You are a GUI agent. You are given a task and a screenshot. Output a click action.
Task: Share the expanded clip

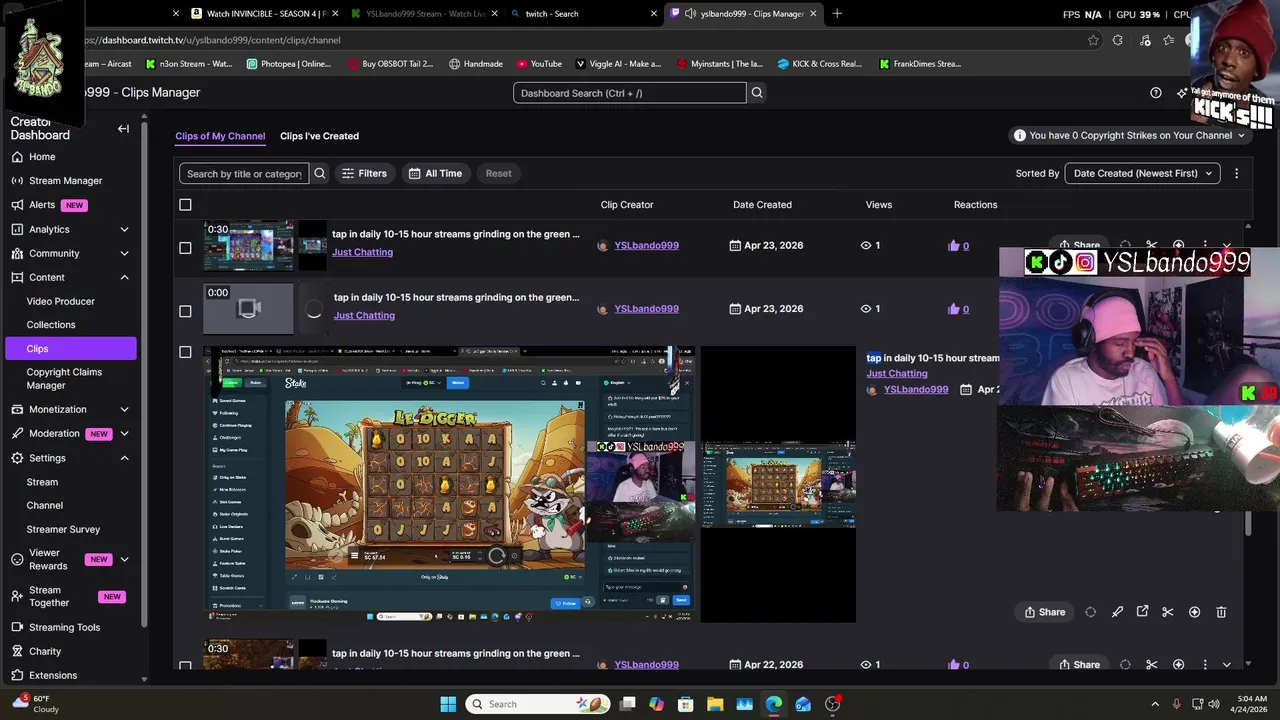(x=1044, y=612)
